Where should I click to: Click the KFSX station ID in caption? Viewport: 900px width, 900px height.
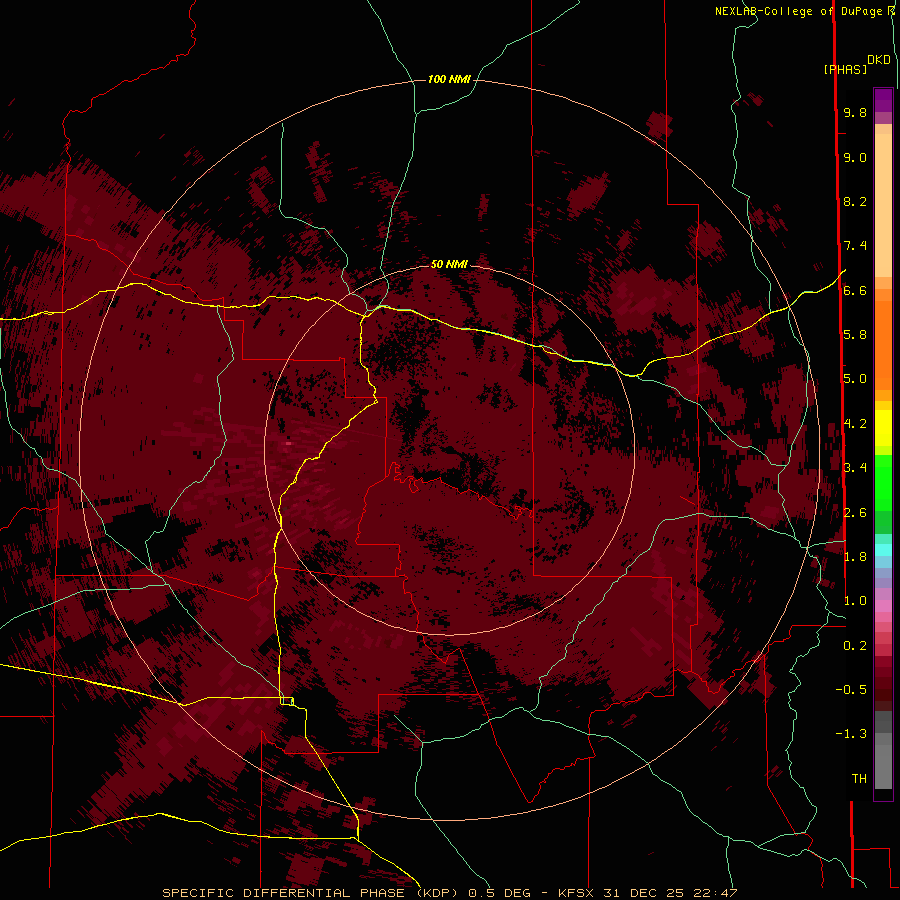click(578, 893)
